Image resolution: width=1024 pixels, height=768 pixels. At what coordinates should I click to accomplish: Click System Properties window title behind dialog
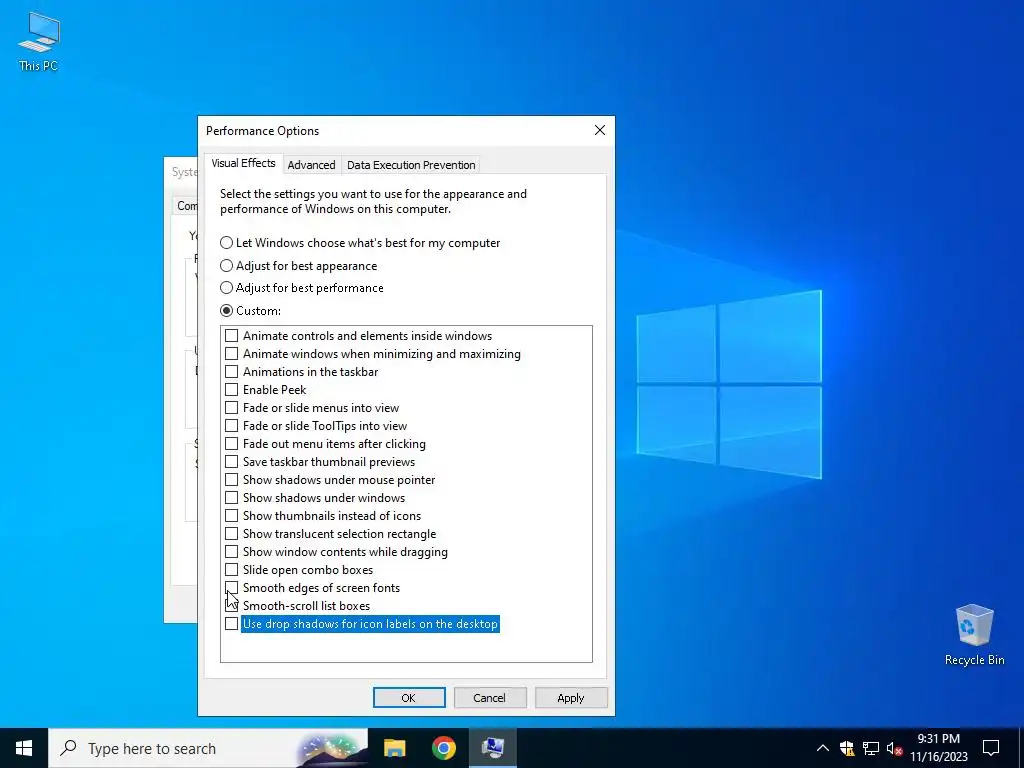[x=184, y=172]
